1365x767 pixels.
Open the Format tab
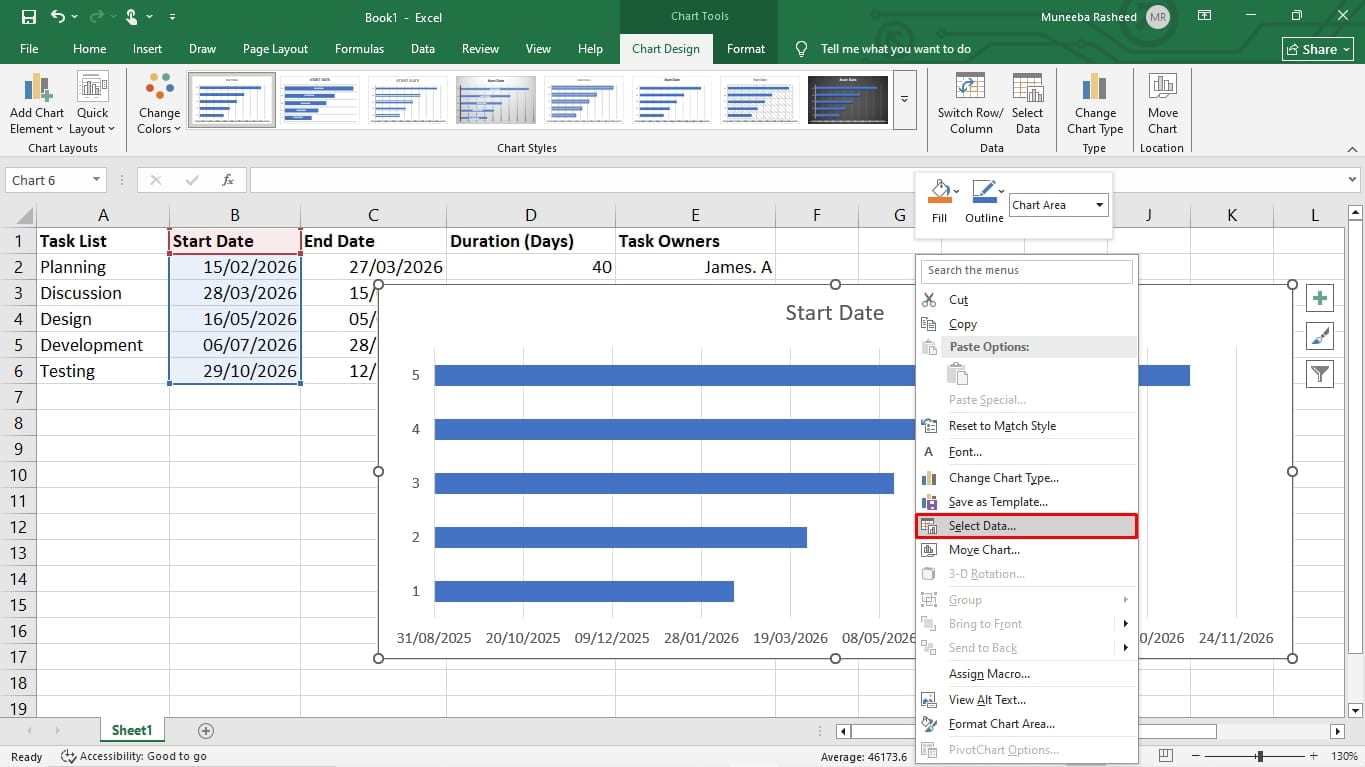746,49
